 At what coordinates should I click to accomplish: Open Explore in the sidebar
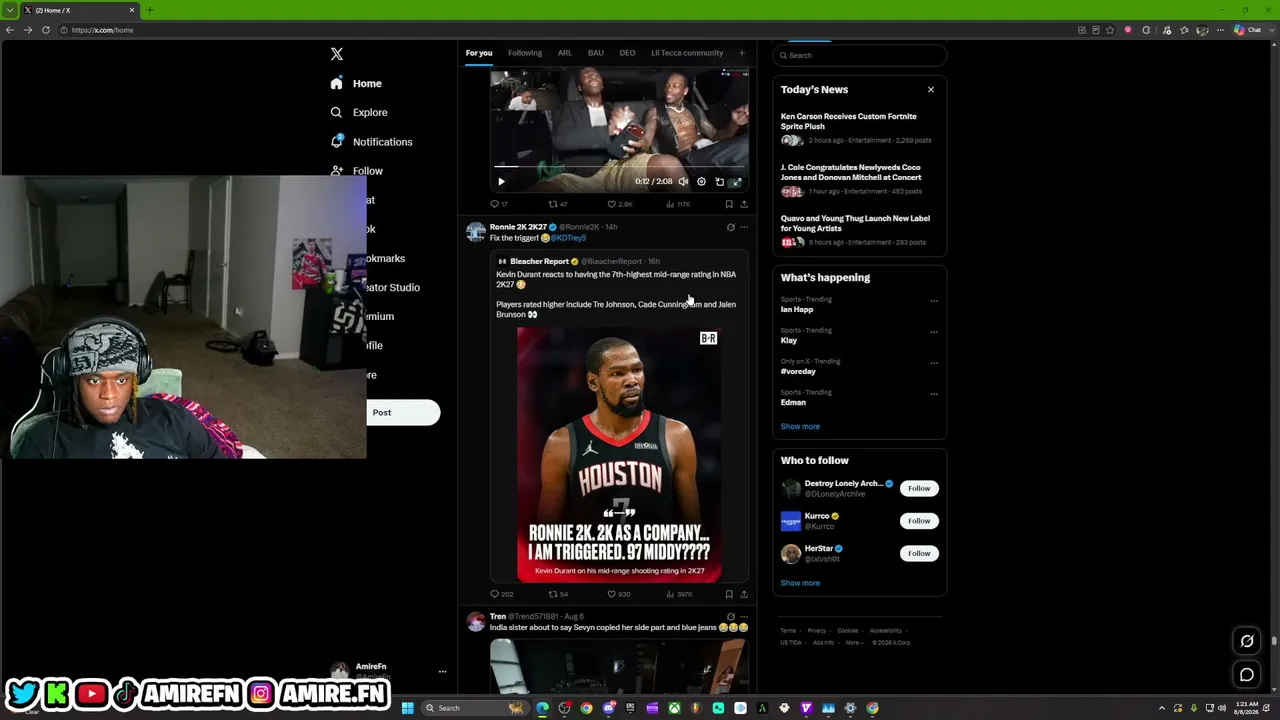tap(358, 112)
